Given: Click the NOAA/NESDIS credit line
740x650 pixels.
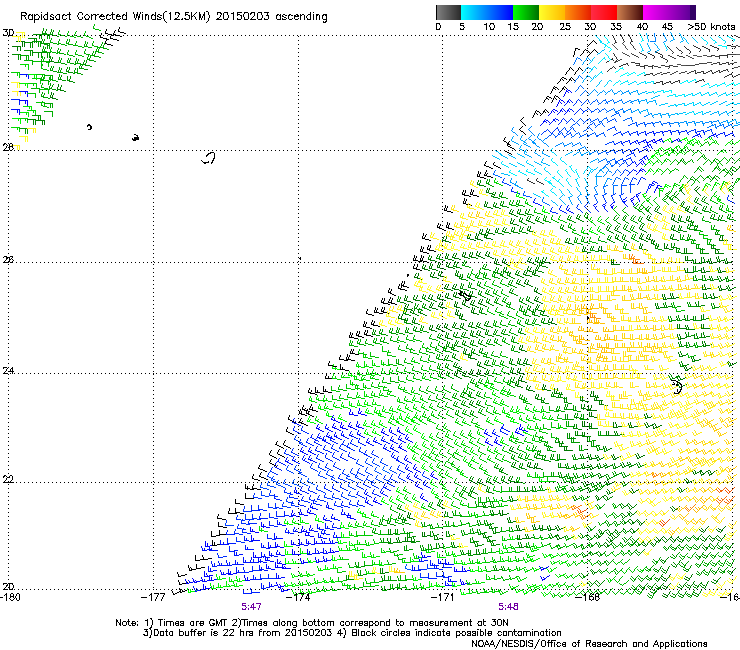Looking at the screenshot, I should point(589,644).
